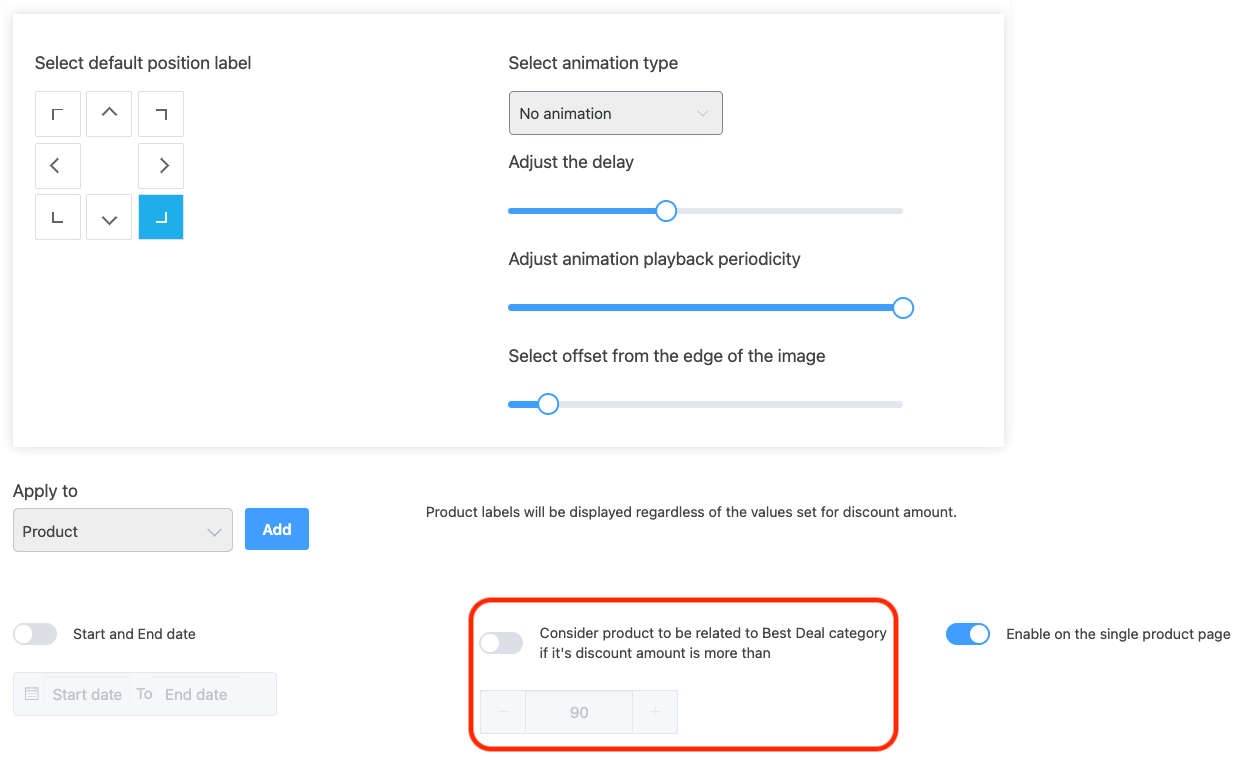Click the plus button next to 90
The width and height of the screenshot is (1255, 760).
(655, 711)
